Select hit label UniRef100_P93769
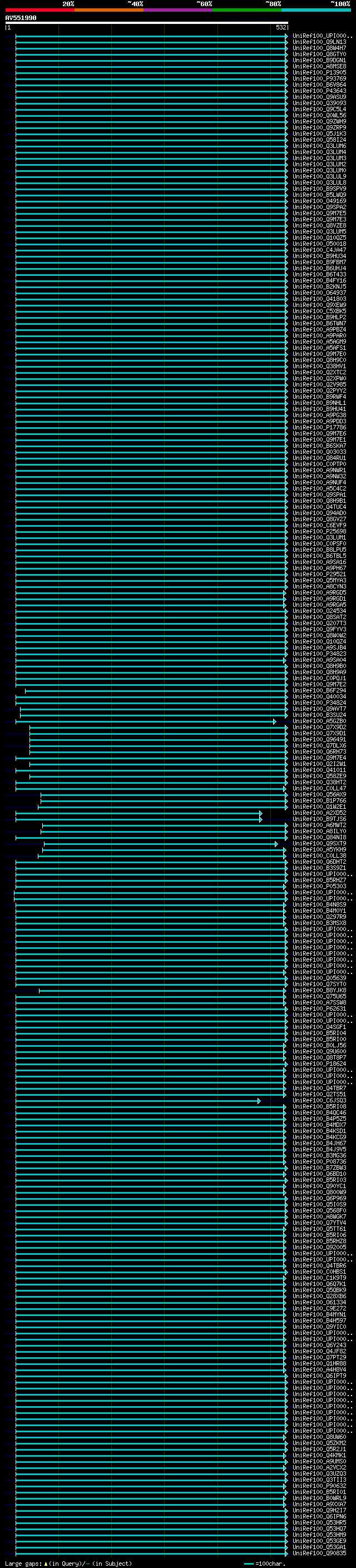Image resolution: width=356 pixels, height=1568 pixels. (x=319, y=78)
